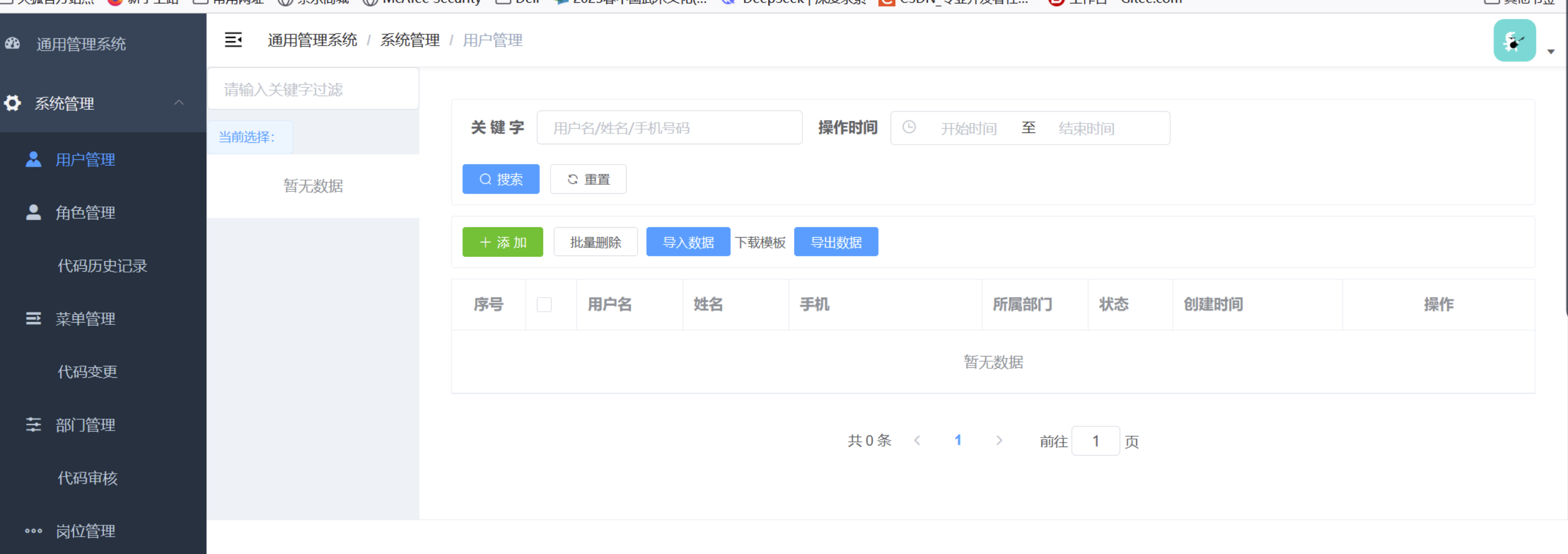Click the 下载模板 link
The image size is (1568, 554).
(x=760, y=242)
